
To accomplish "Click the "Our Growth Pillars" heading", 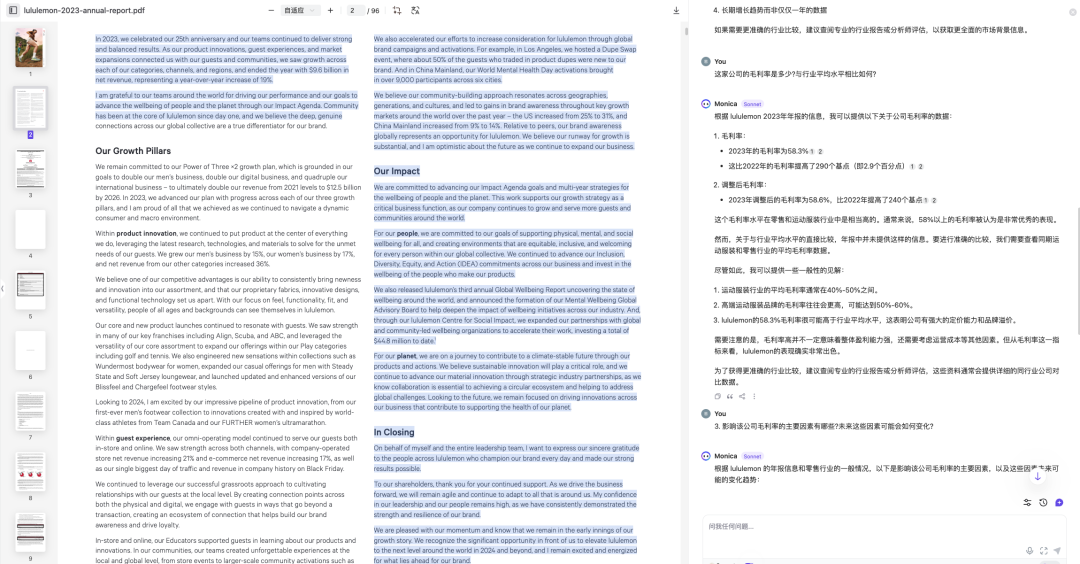I will [x=133, y=151].
